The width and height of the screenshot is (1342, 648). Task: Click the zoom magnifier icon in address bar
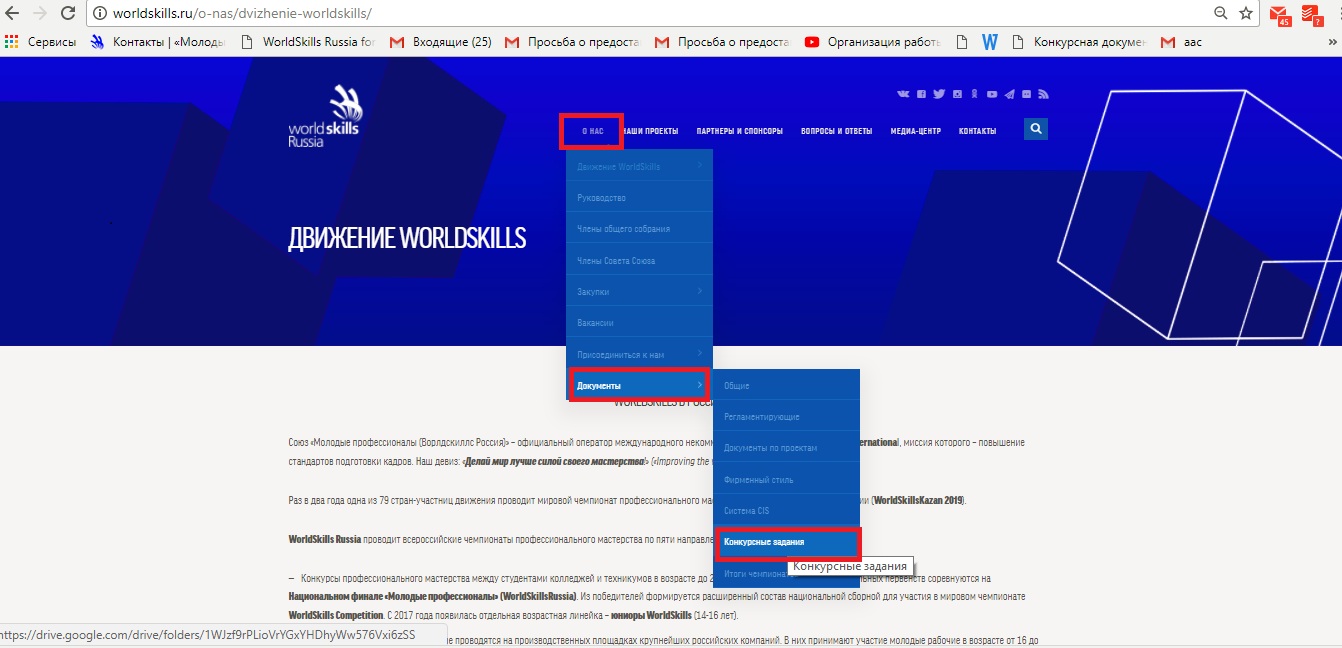(1220, 14)
